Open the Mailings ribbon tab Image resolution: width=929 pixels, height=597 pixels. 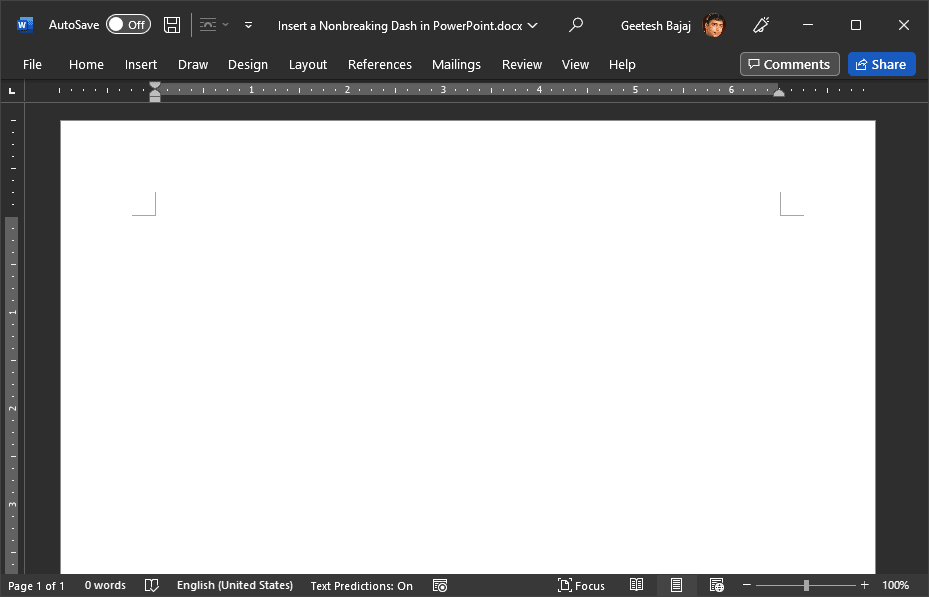[x=456, y=64]
